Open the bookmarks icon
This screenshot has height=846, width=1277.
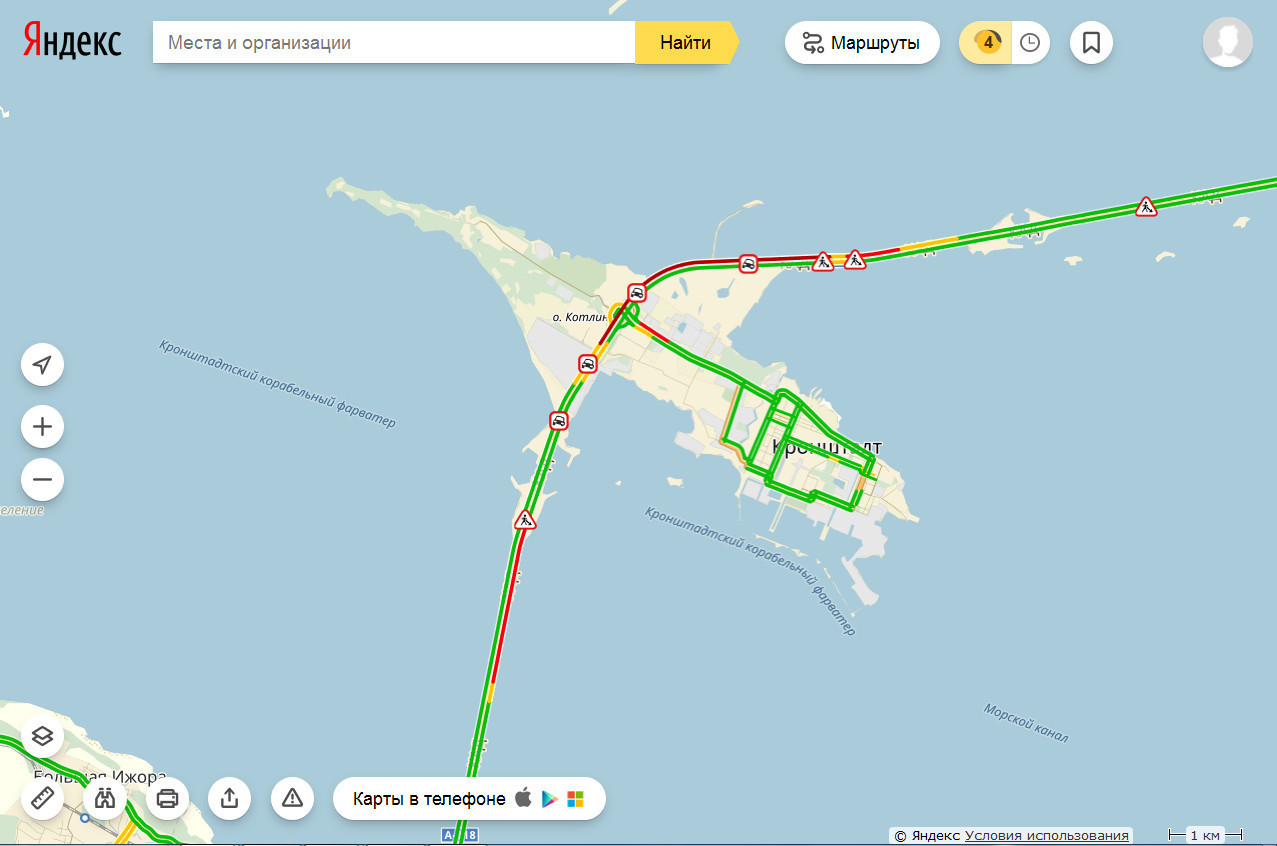click(1091, 43)
